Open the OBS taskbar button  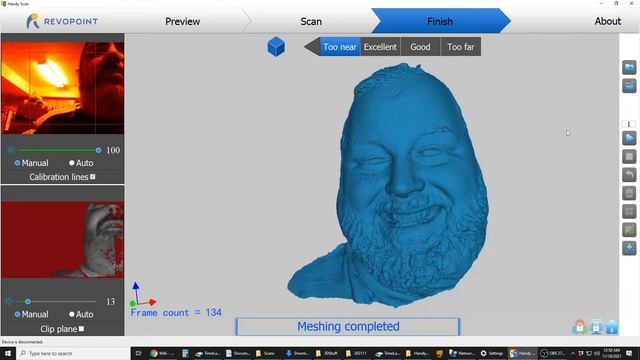coord(553,353)
